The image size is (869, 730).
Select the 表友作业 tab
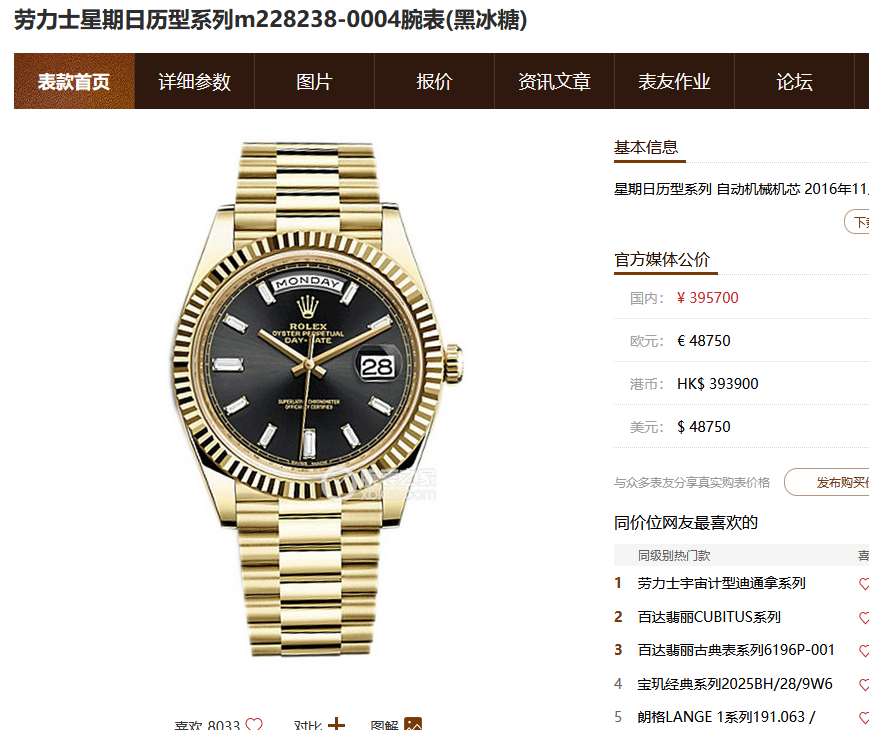click(674, 81)
